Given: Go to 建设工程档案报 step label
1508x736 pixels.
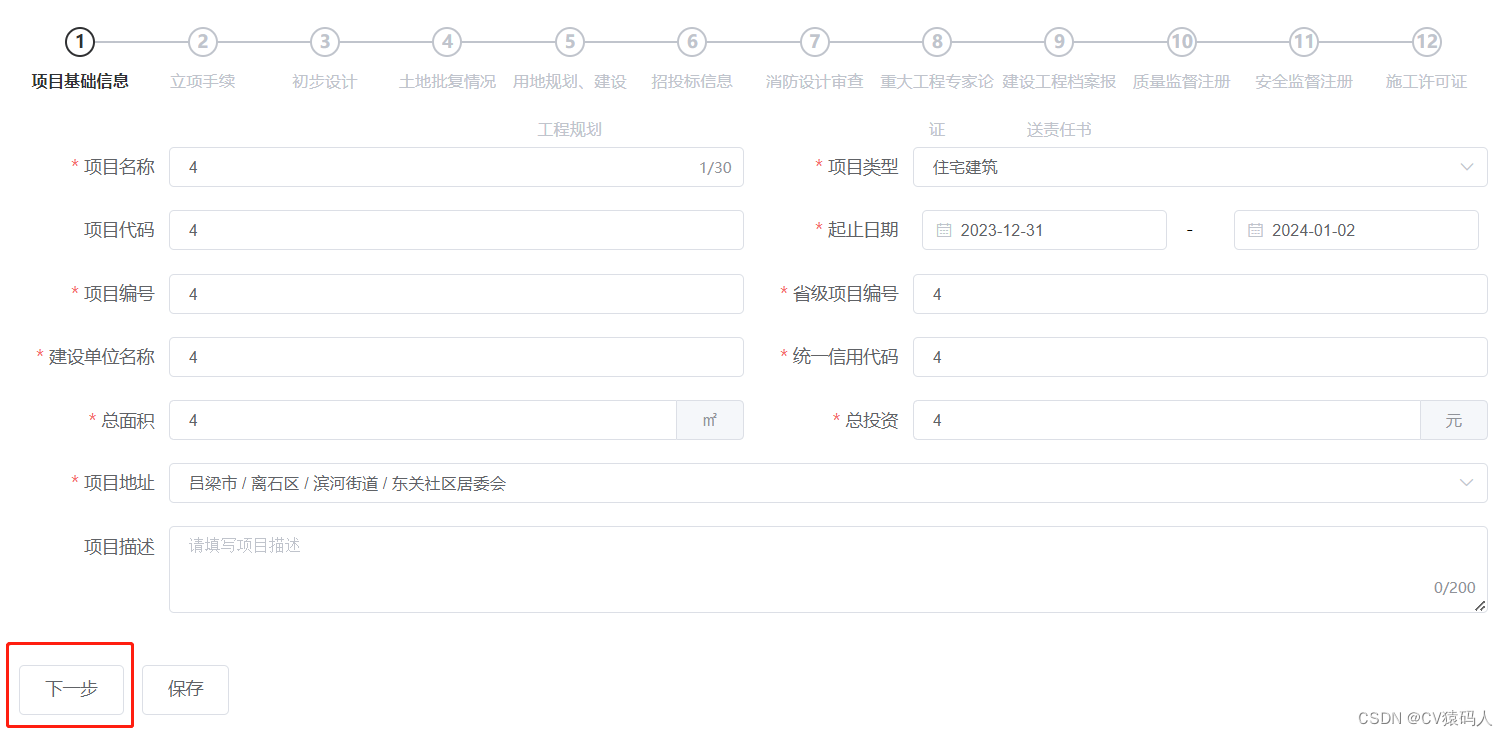Looking at the screenshot, I should (1059, 82).
